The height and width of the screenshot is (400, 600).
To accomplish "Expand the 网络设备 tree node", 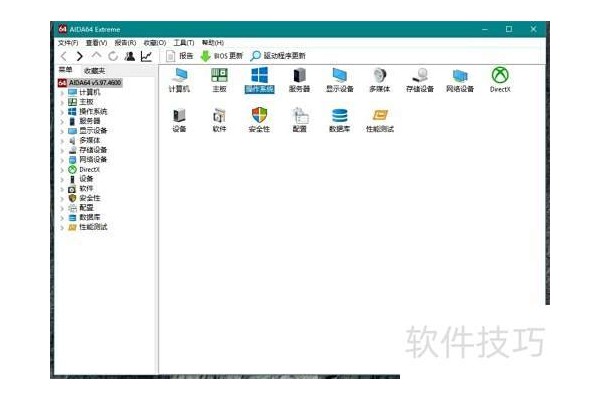I will (x=62, y=160).
